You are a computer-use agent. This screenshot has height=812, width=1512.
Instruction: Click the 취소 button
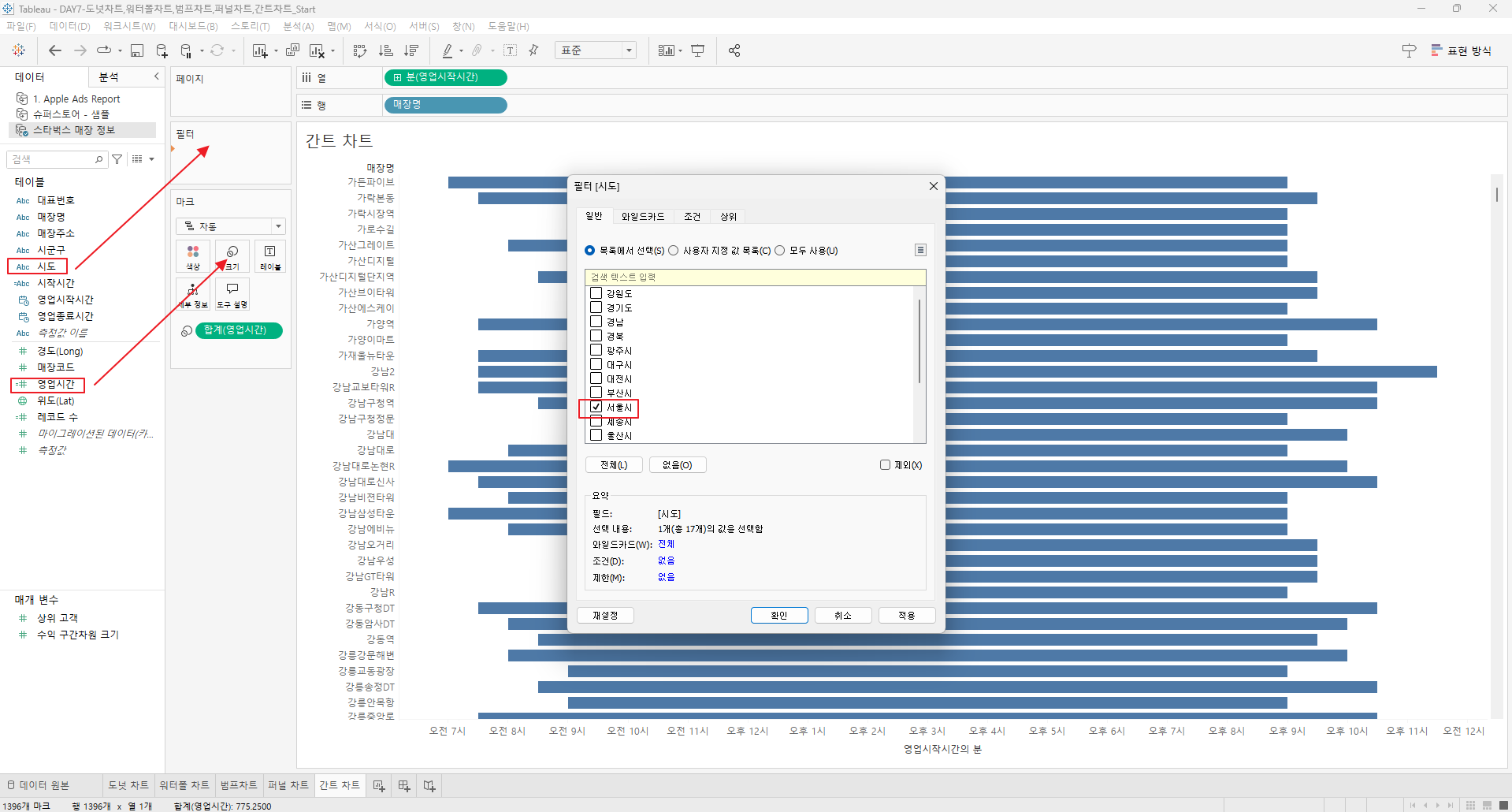click(x=843, y=615)
